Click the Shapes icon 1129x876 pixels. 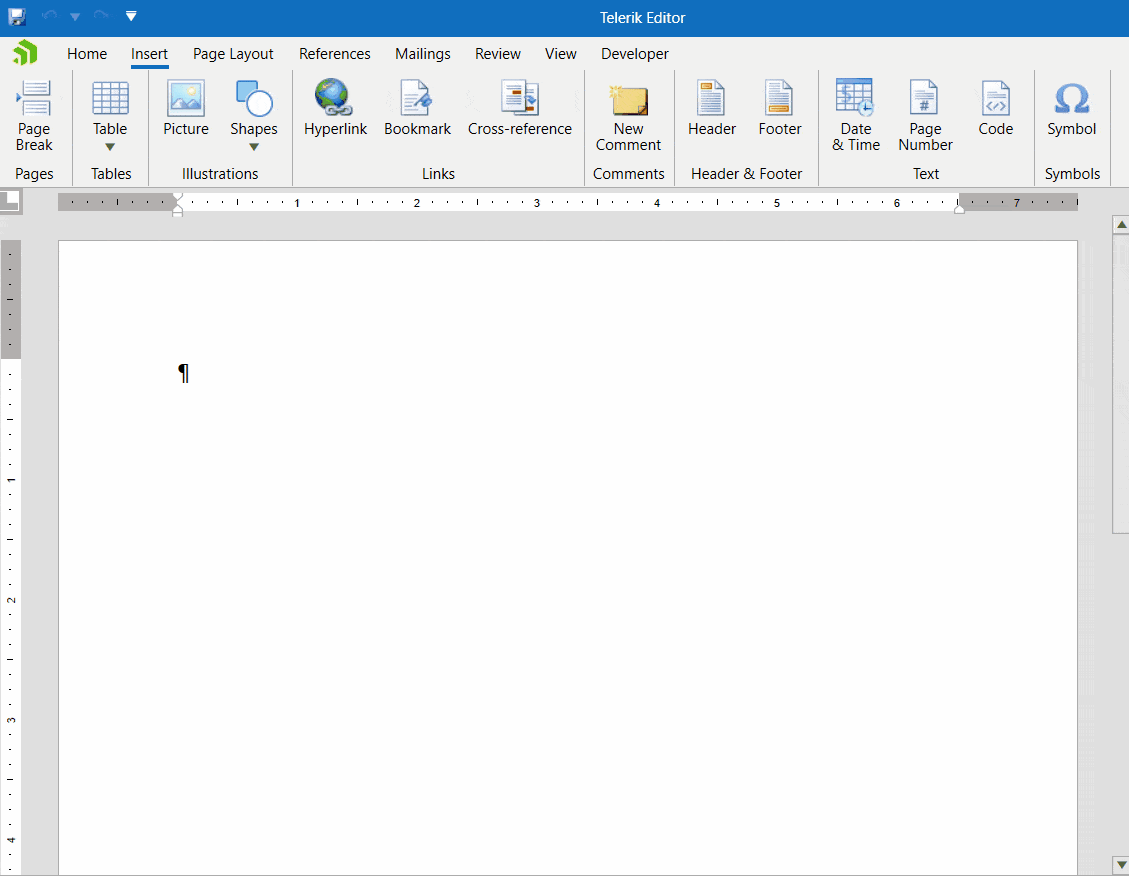tap(254, 99)
